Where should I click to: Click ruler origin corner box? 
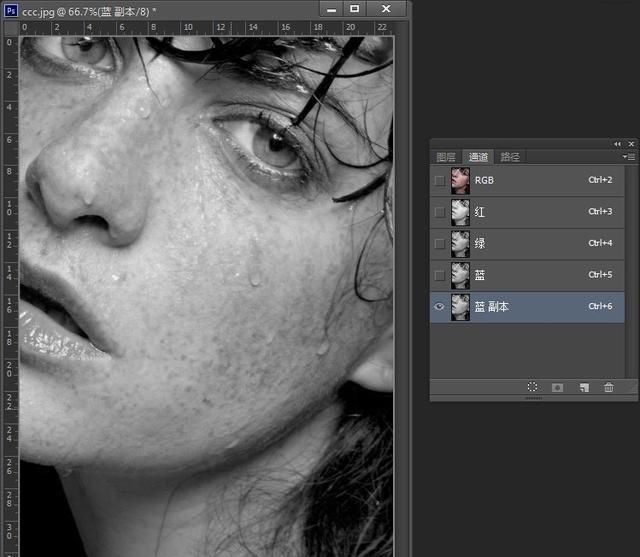[x=11, y=27]
